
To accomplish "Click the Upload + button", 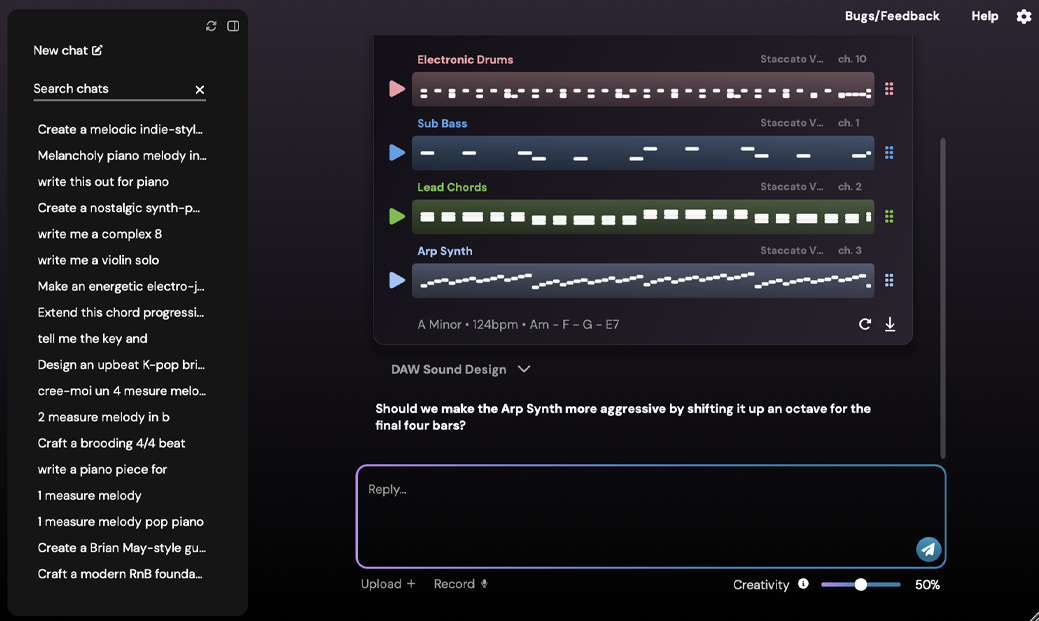I will point(388,584).
